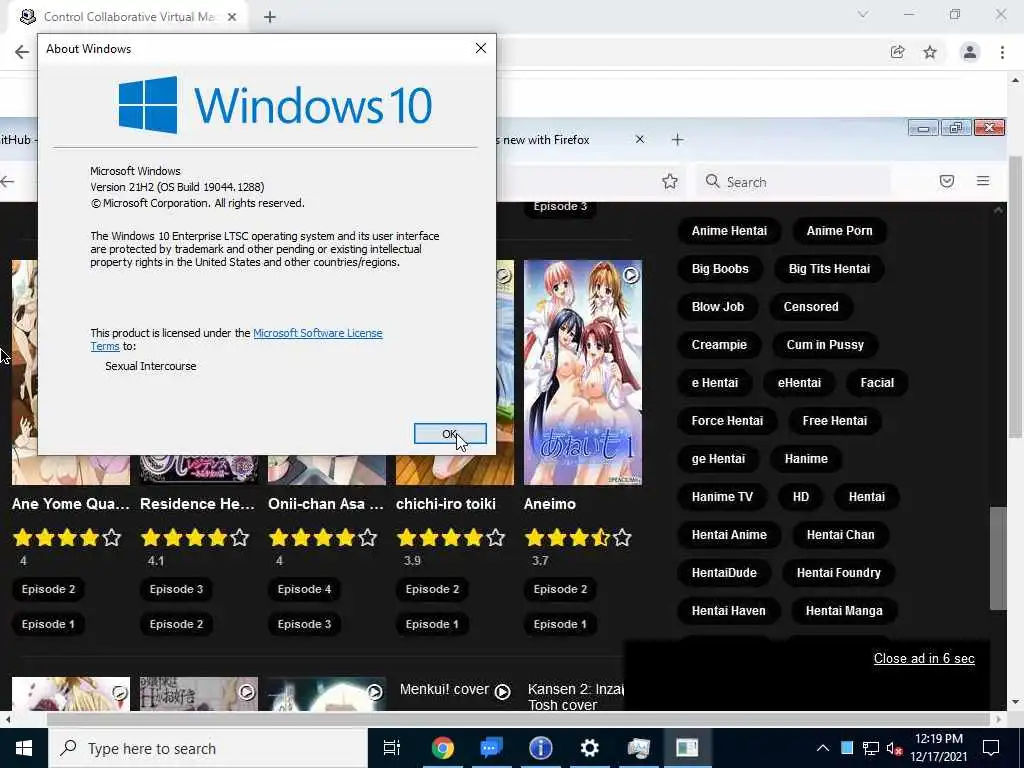The height and width of the screenshot is (768, 1024).
Task: Open the blue info icon taskbar app
Action: click(x=540, y=748)
